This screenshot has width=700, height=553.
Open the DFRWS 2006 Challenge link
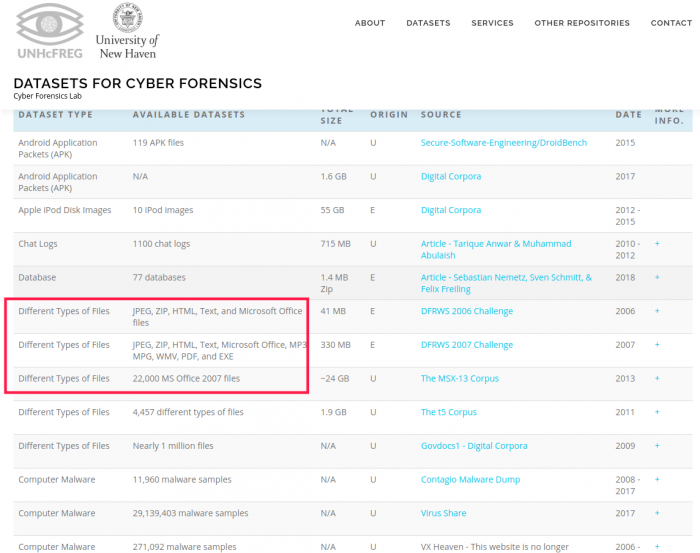[467, 311]
